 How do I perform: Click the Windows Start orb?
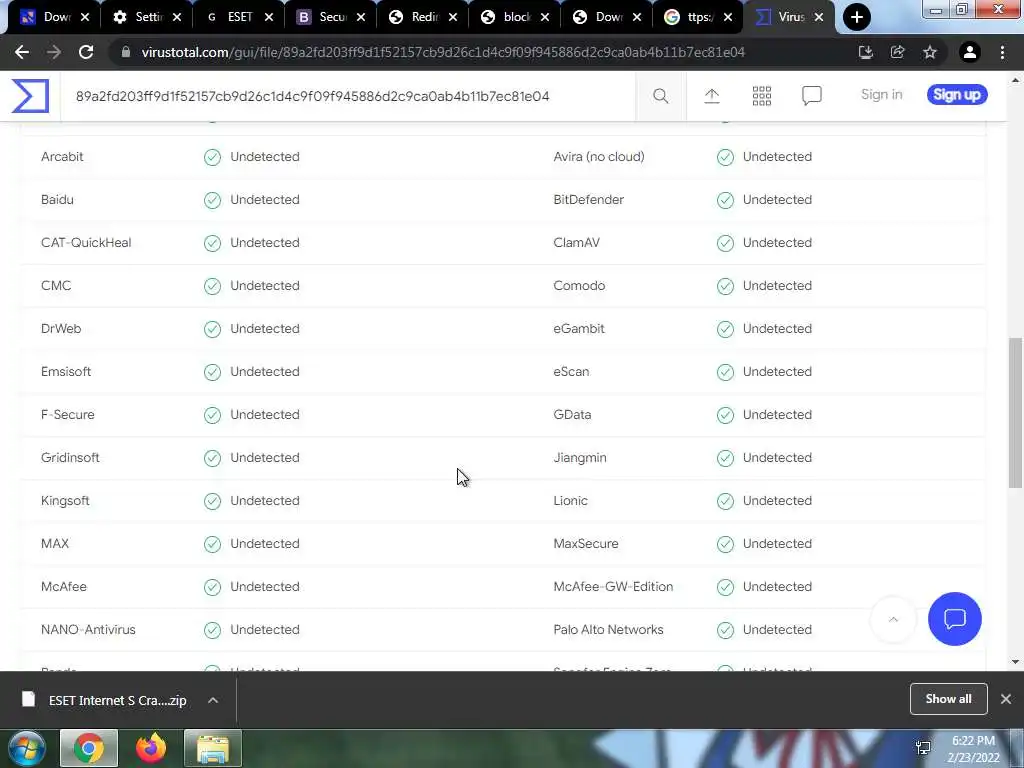[x=27, y=748]
